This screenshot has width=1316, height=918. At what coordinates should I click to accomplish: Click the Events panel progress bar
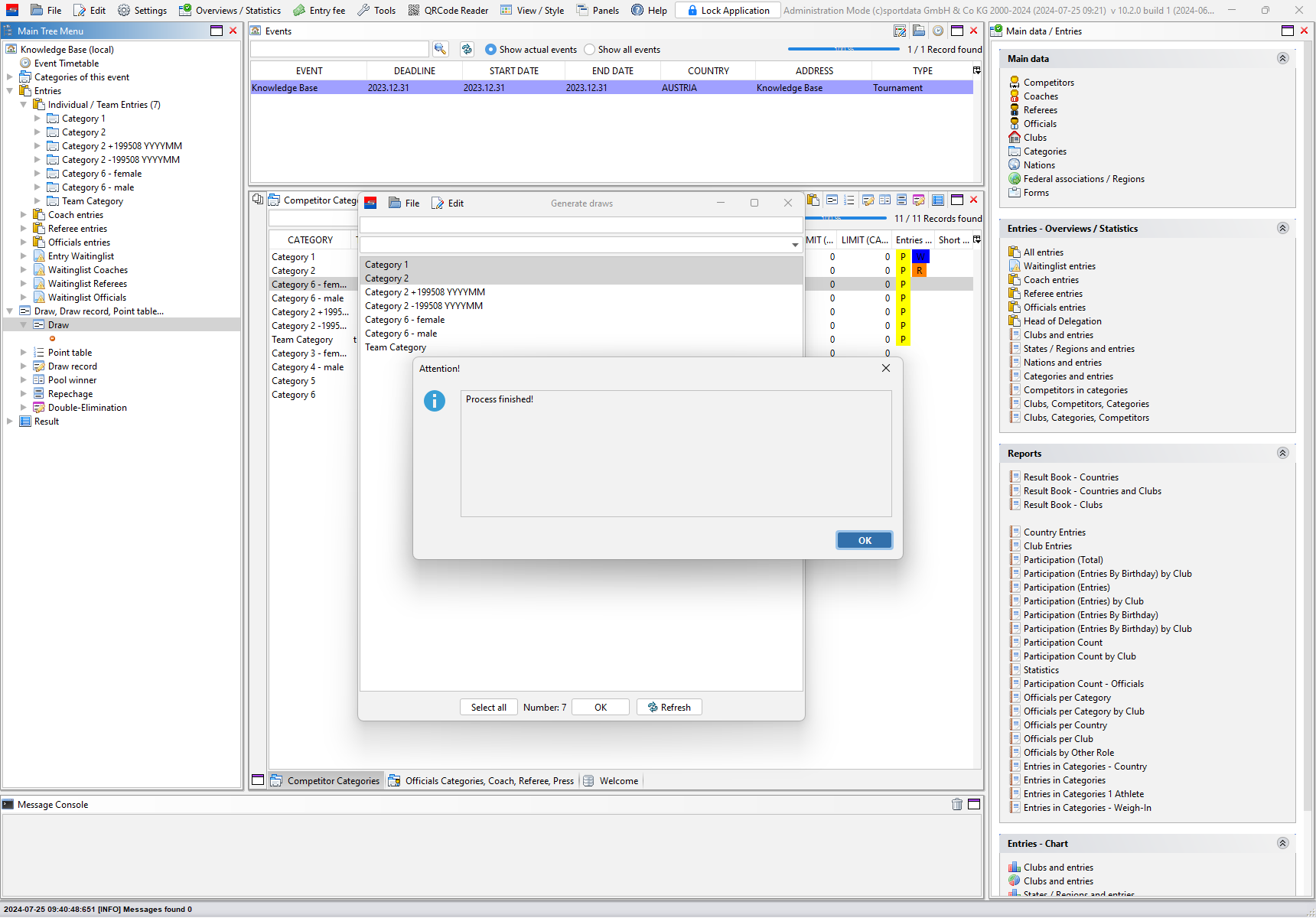pos(844,49)
